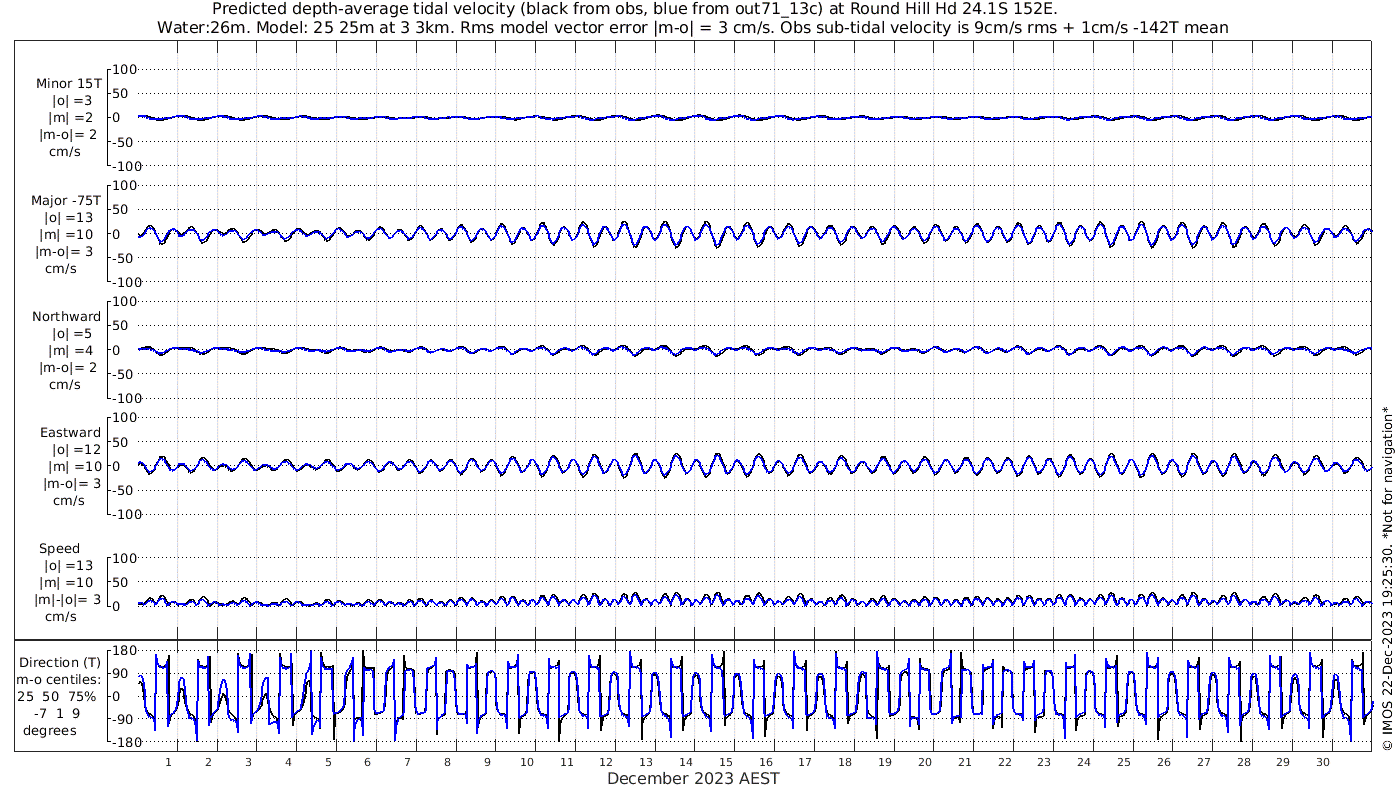Click '|o| =13' under Major -75T
This screenshot has height=800, width=1400.
(x=68, y=218)
